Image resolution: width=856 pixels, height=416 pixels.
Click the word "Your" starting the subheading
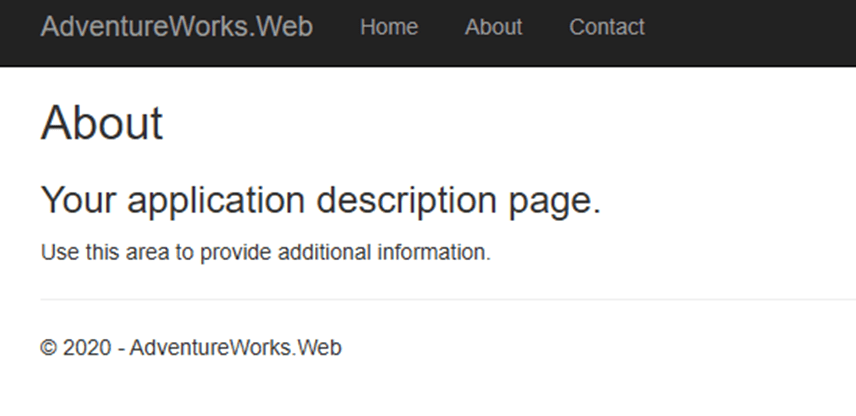(78, 201)
